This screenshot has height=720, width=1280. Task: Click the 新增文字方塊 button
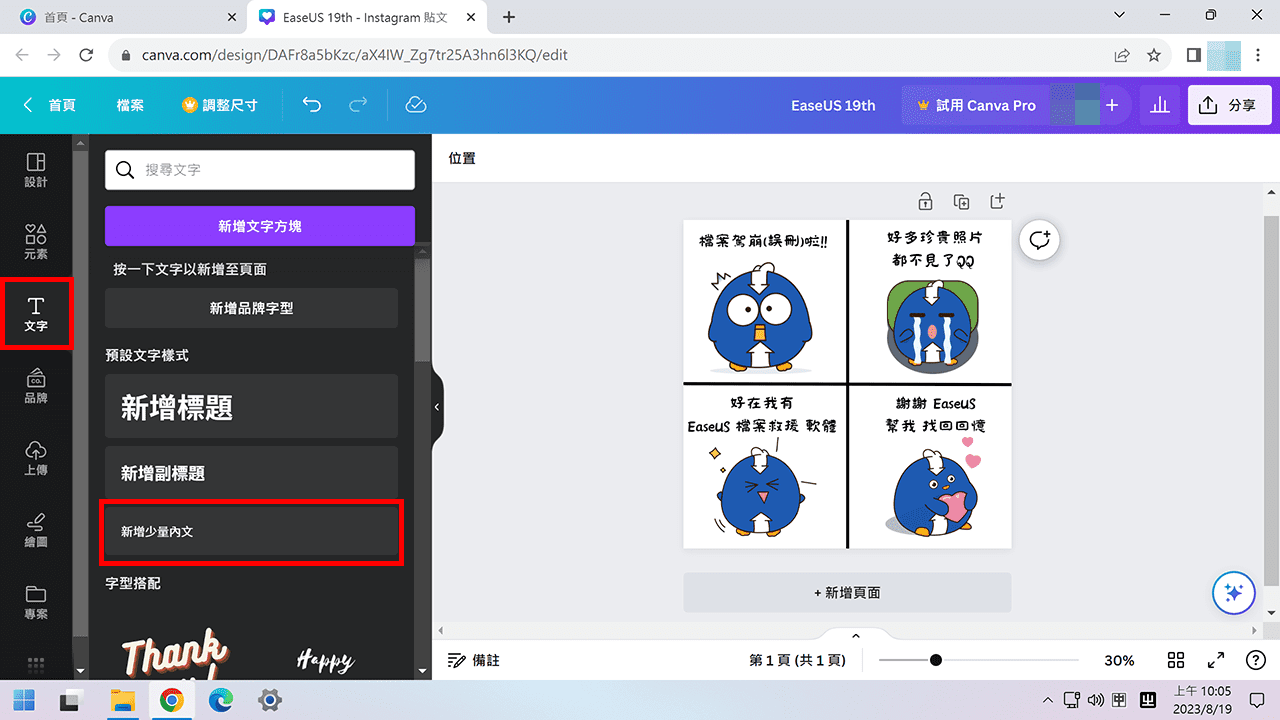pyautogui.click(x=259, y=226)
